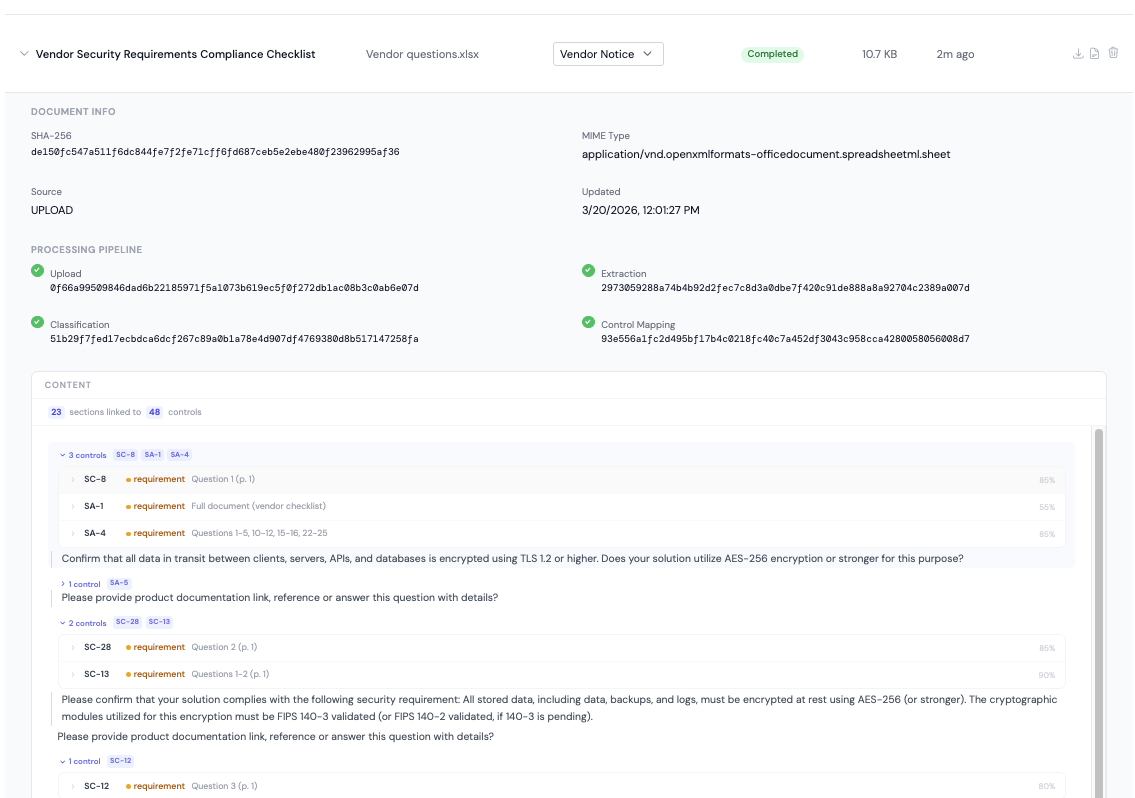
Task: Click the Updated timestamp 3/20/2026, 12:01:27 PM
Action: 641,210
